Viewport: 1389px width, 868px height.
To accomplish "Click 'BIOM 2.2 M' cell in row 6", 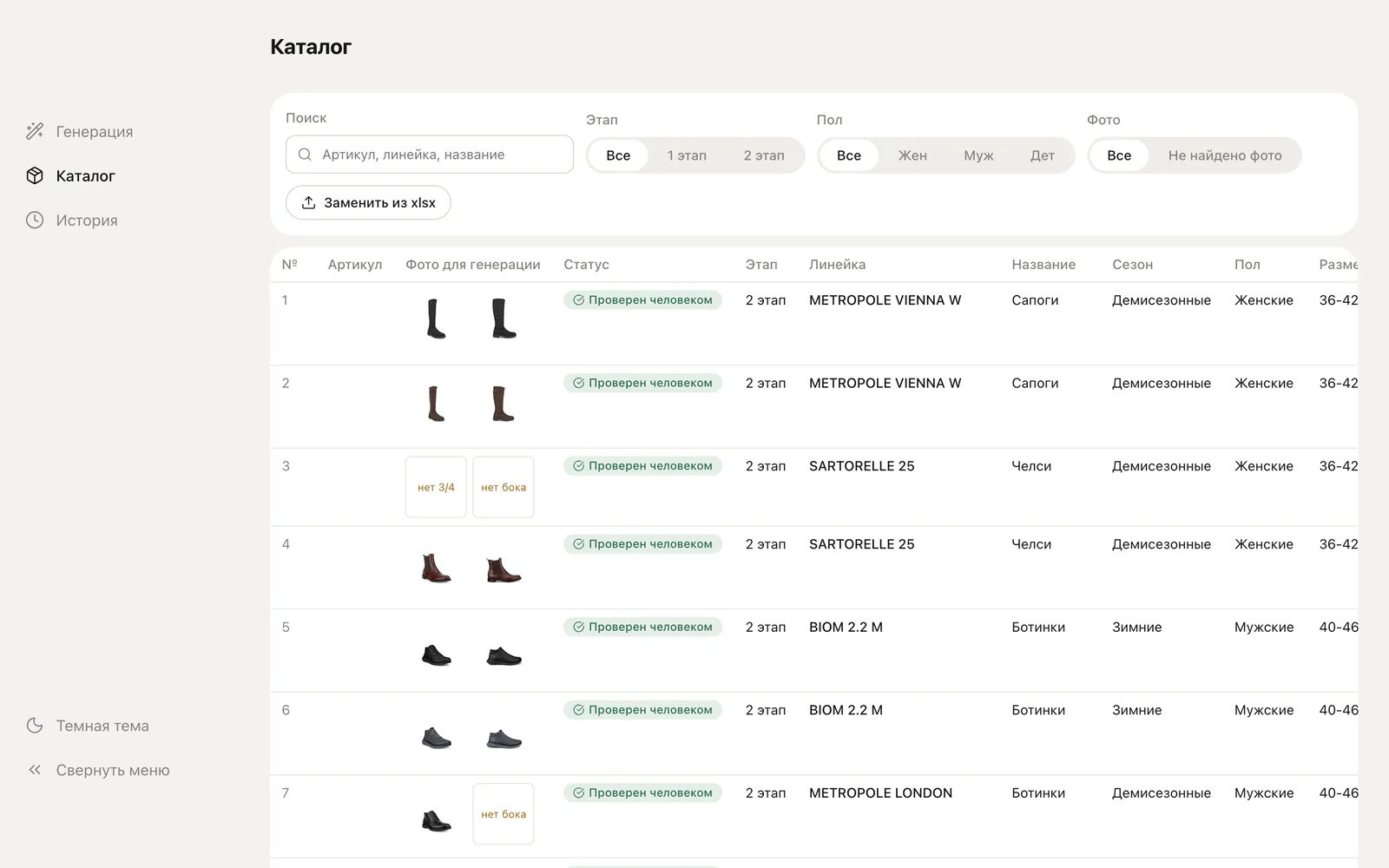I will (x=846, y=710).
